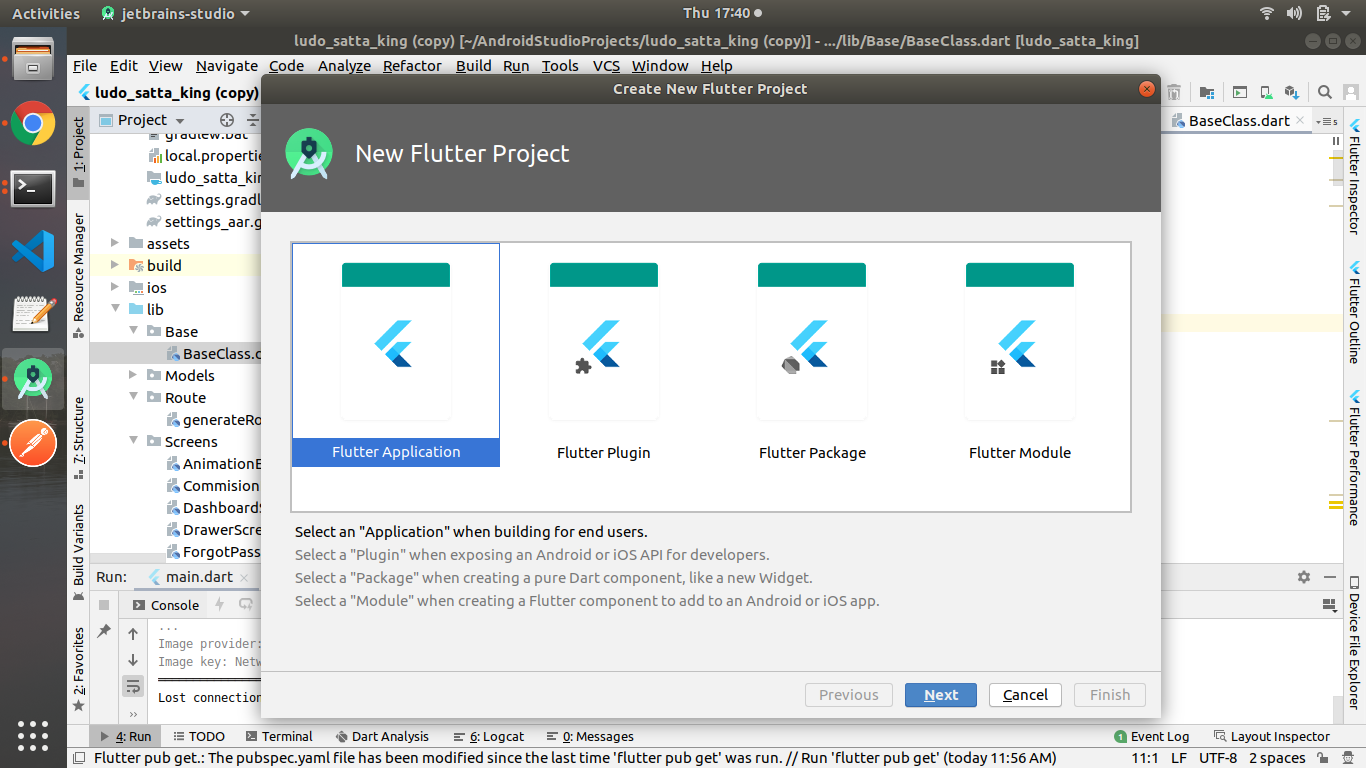Open the Tools menu
The image size is (1366, 768).
(560, 66)
